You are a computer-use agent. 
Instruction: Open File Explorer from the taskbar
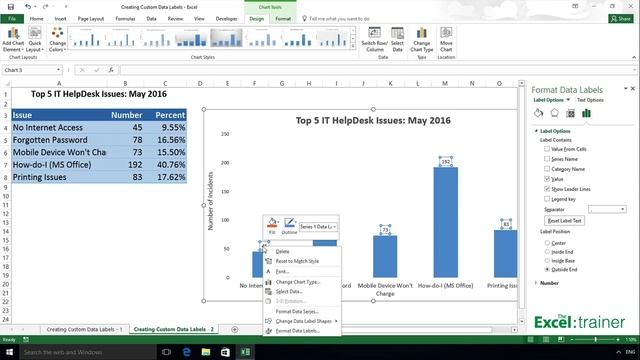(x=206, y=352)
